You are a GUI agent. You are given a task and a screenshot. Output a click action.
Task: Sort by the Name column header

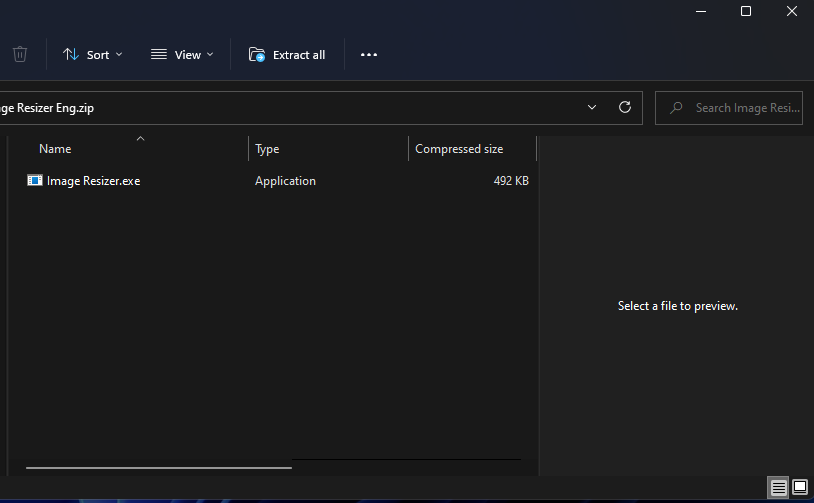point(55,149)
